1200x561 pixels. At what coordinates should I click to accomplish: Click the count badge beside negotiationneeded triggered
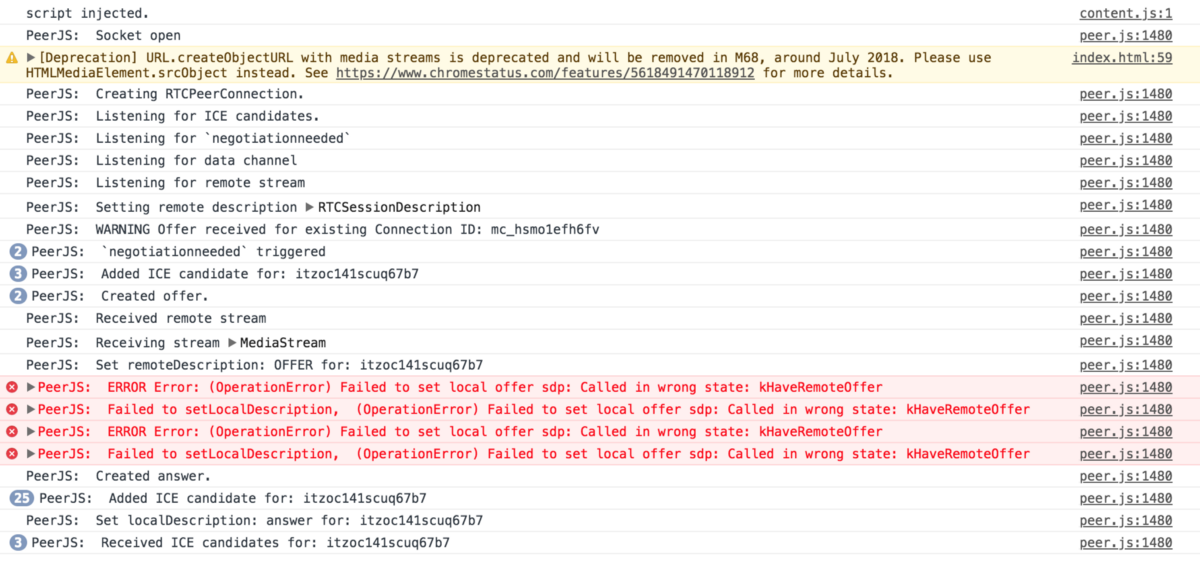(17, 252)
